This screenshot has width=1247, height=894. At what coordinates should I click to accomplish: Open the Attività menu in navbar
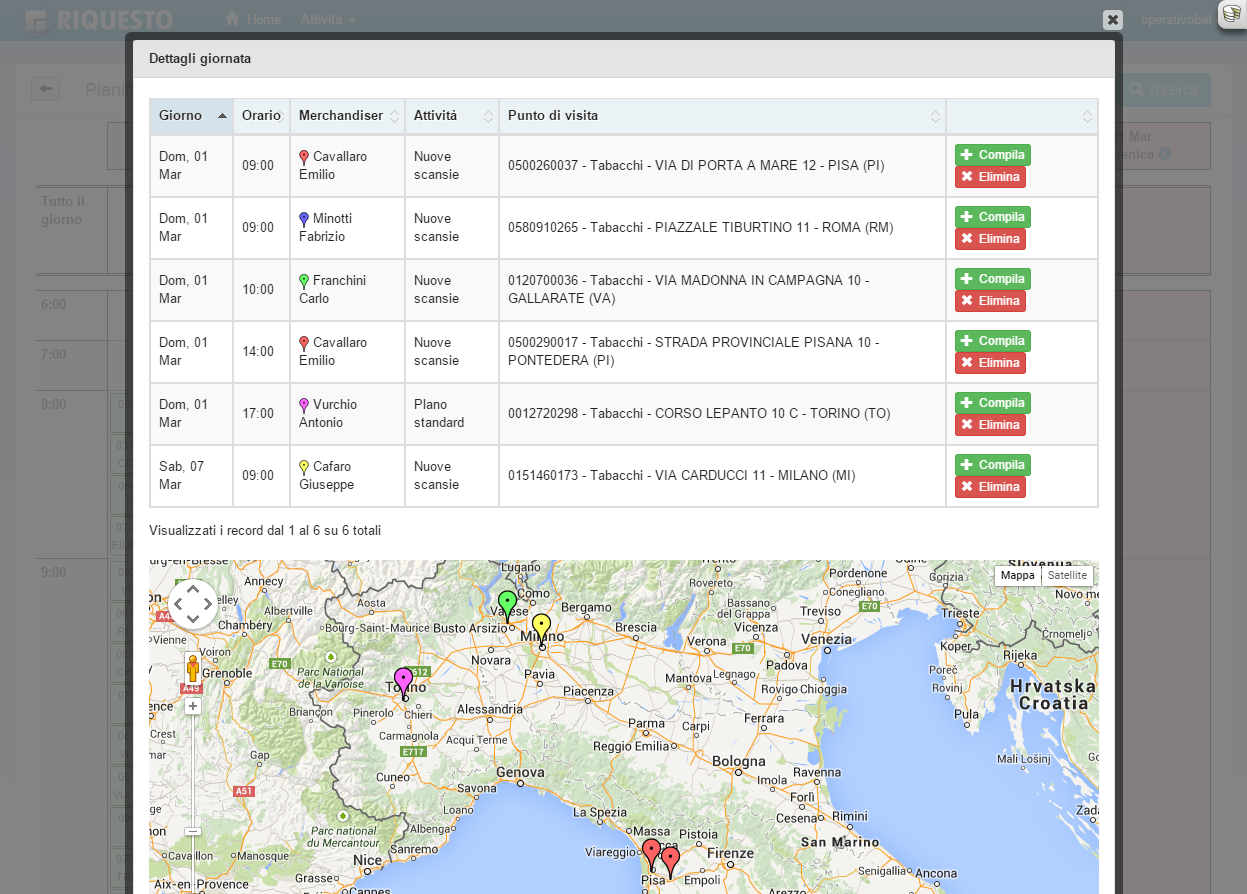point(327,19)
